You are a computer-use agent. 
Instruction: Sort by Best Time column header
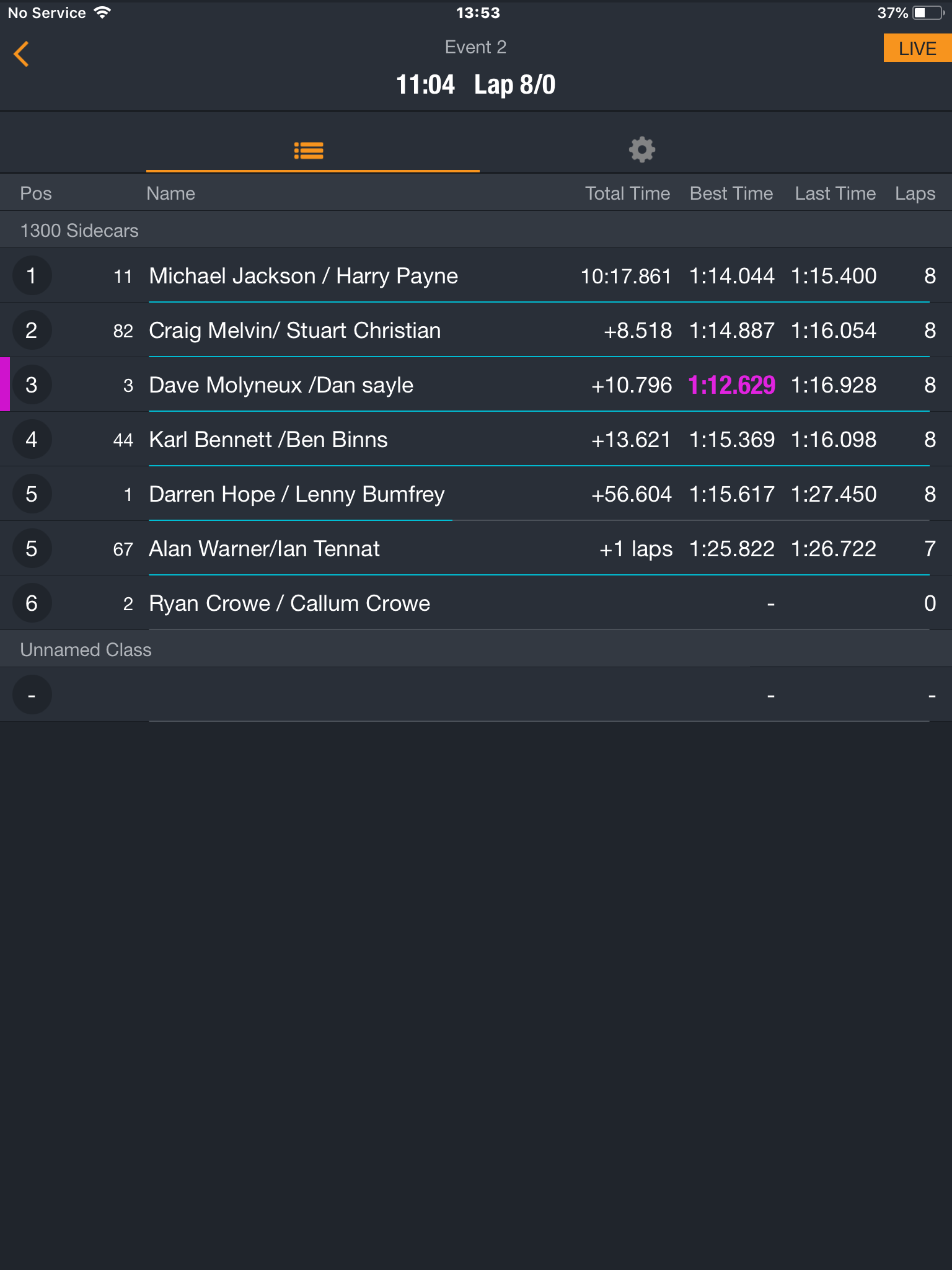[x=731, y=193]
